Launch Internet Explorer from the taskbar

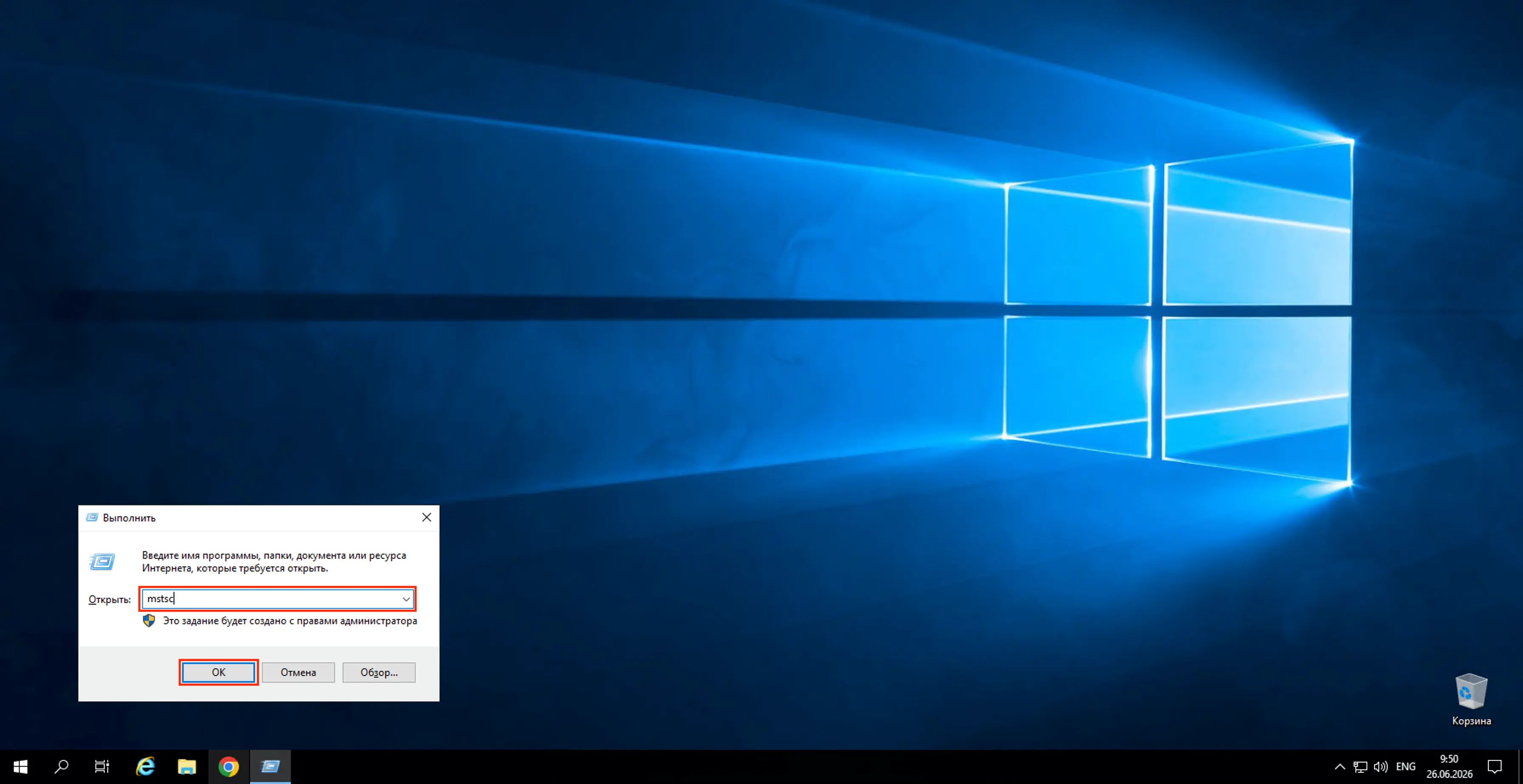(145, 767)
